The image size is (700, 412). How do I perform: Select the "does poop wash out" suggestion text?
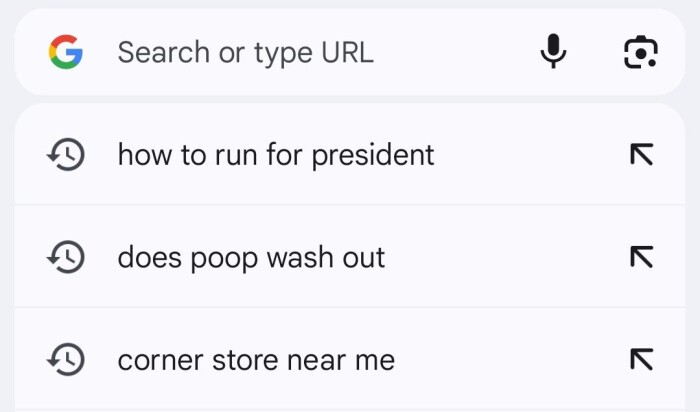click(x=251, y=257)
